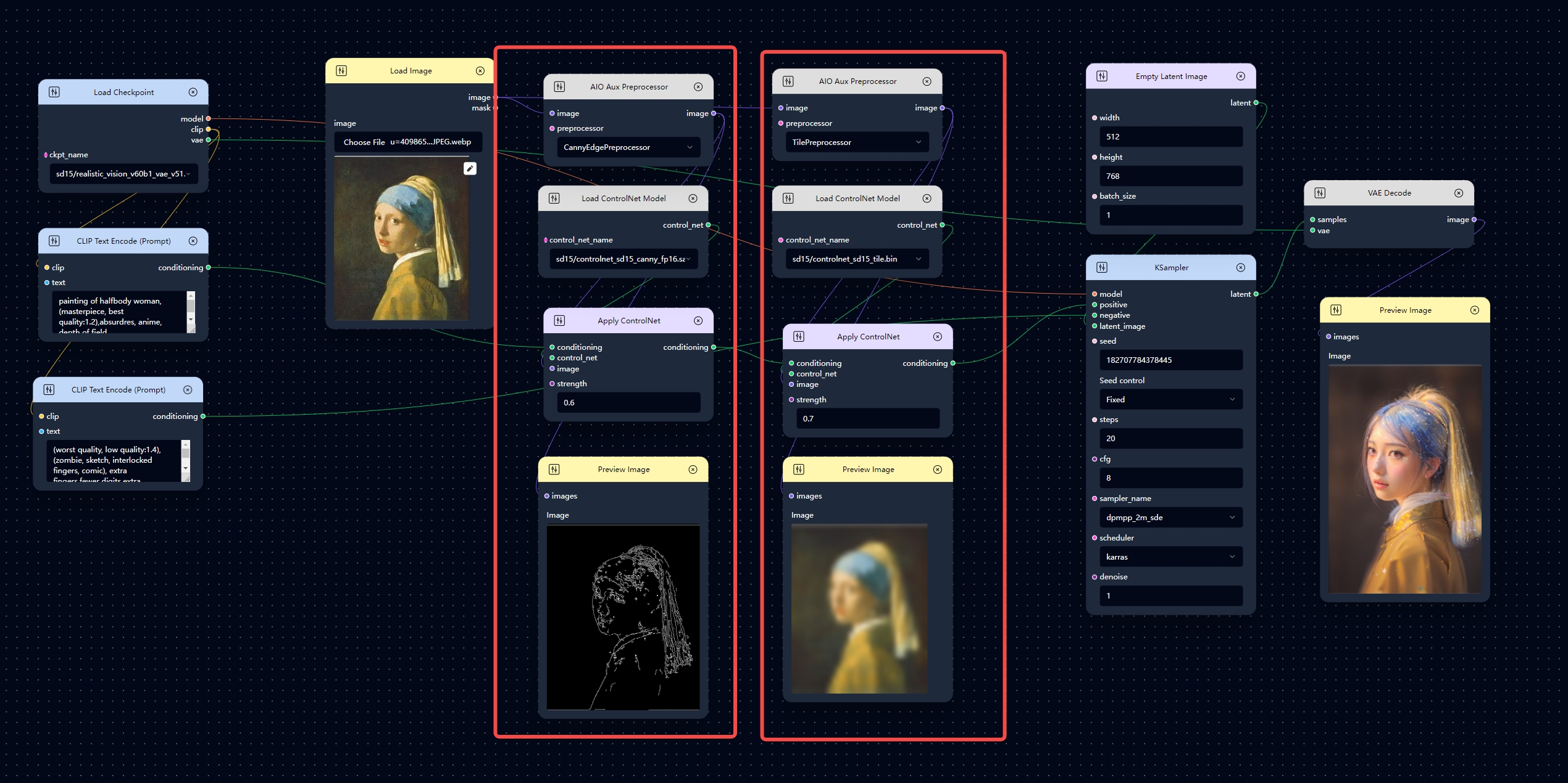Viewport: 1568px width, 783px height.
Task: Click the strength field showing 0.7
Action: [868, 418]
